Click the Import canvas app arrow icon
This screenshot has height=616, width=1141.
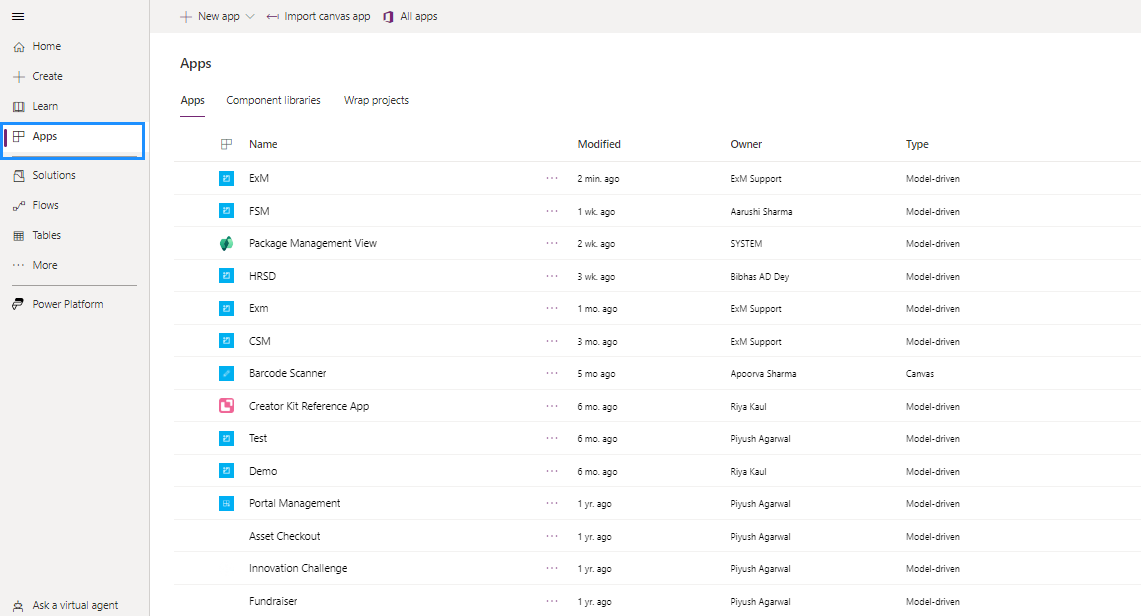pyautogui.click(x=272, y=17)
